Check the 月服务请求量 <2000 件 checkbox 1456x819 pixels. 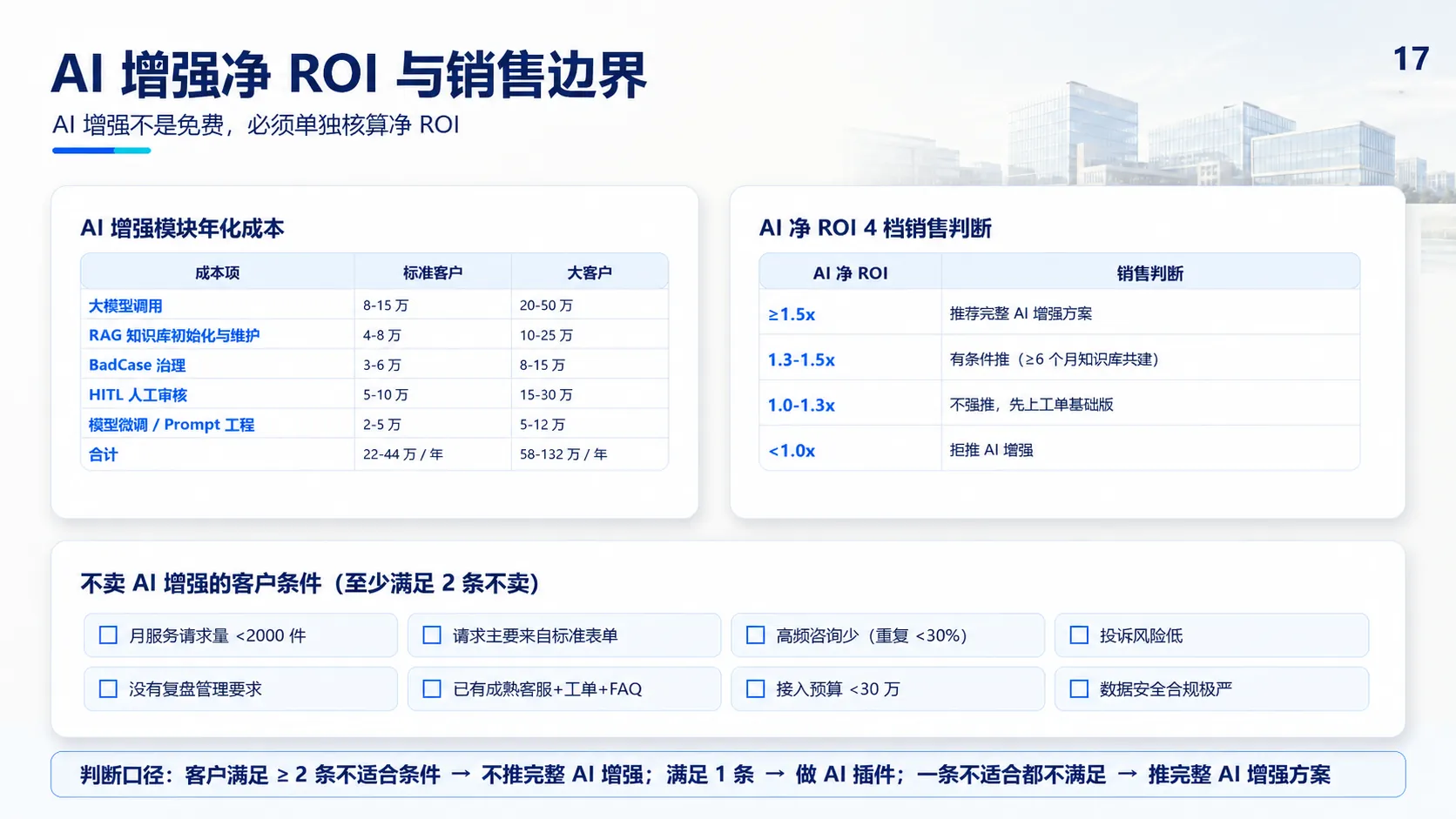tap(108, 635)
